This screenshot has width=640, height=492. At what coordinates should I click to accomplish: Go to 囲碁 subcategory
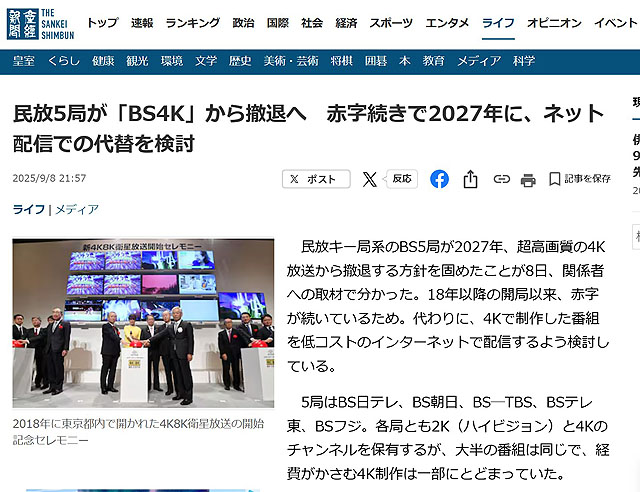click(x=376, y=61)
